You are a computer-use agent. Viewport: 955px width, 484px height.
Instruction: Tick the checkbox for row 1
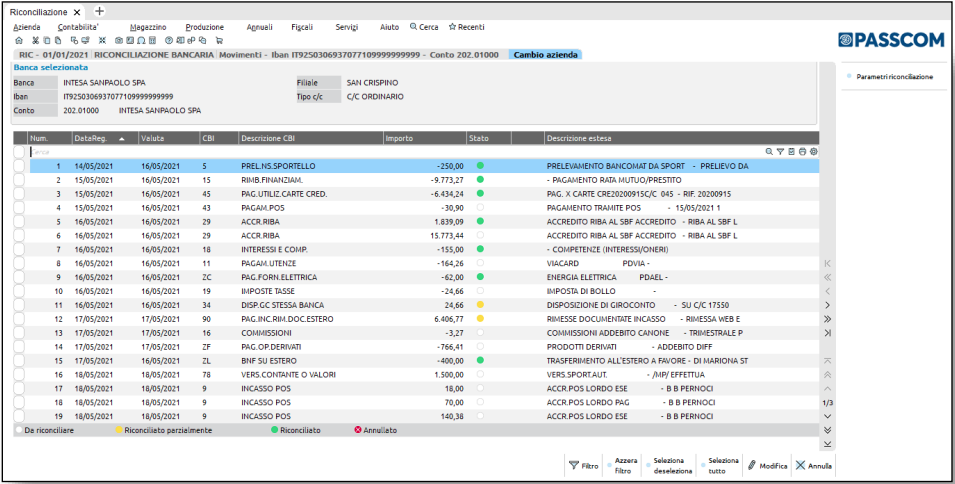(19, 166)
